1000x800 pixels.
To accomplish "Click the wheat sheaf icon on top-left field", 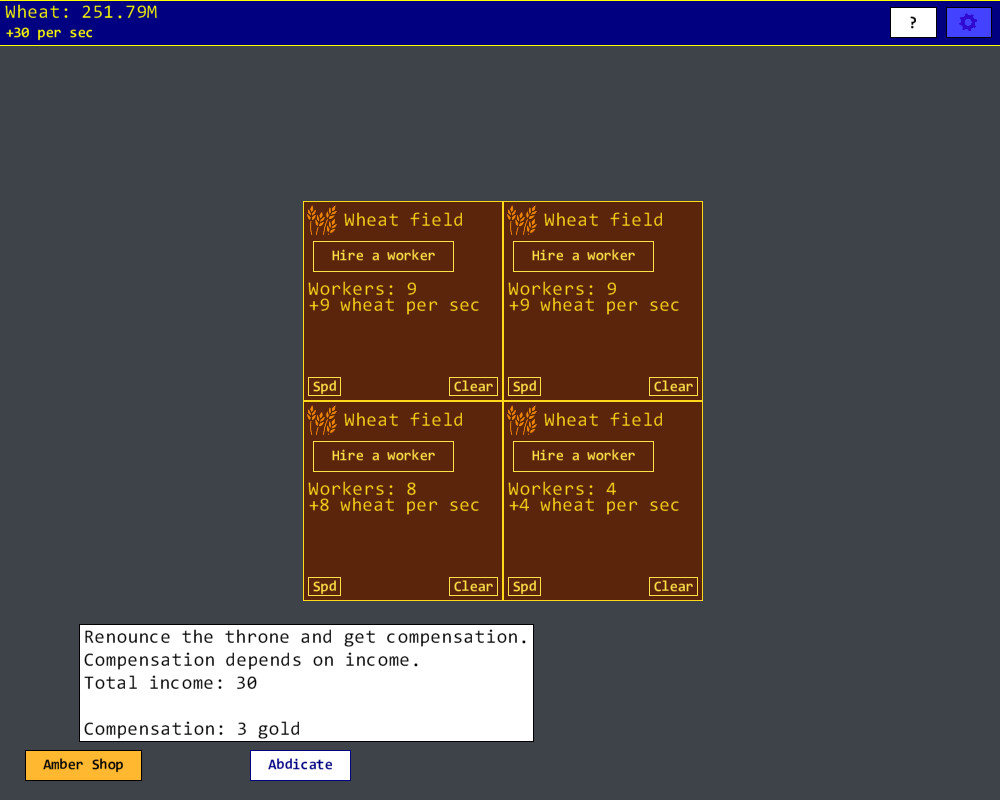I will (320, 218).
